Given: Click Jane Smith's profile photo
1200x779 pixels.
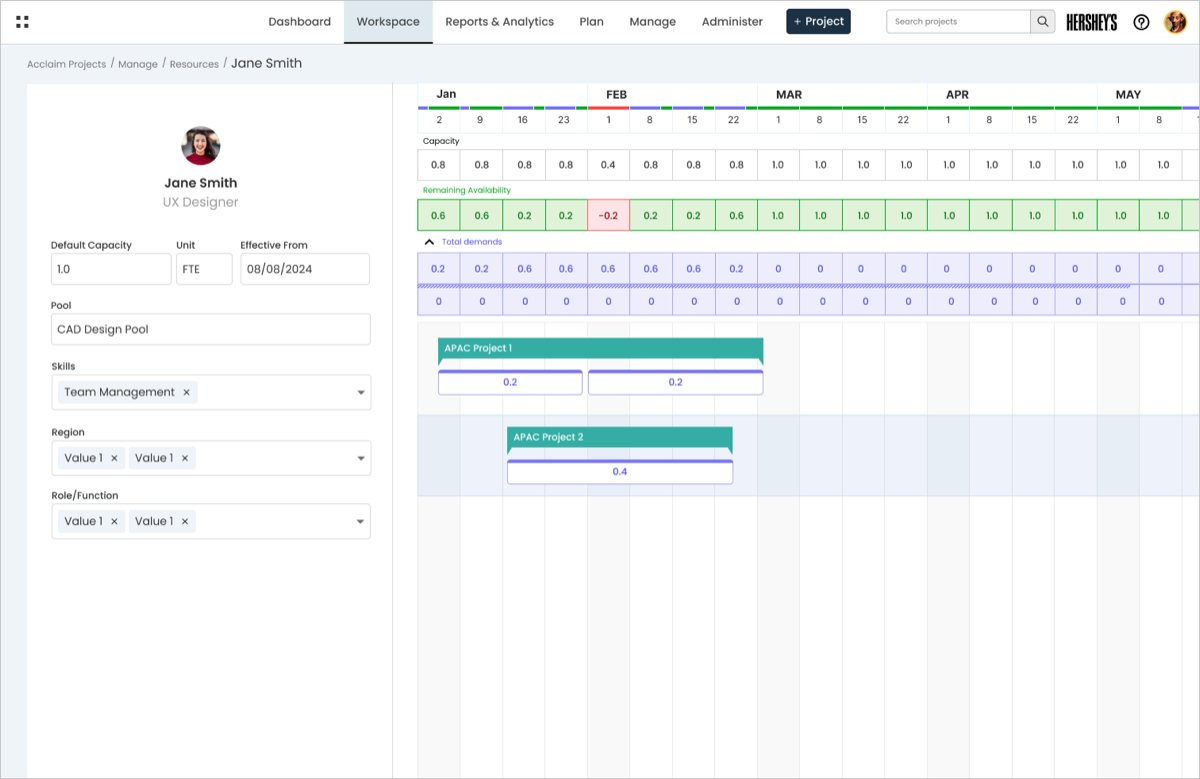Looking at the screenshot, I should 201,146.
